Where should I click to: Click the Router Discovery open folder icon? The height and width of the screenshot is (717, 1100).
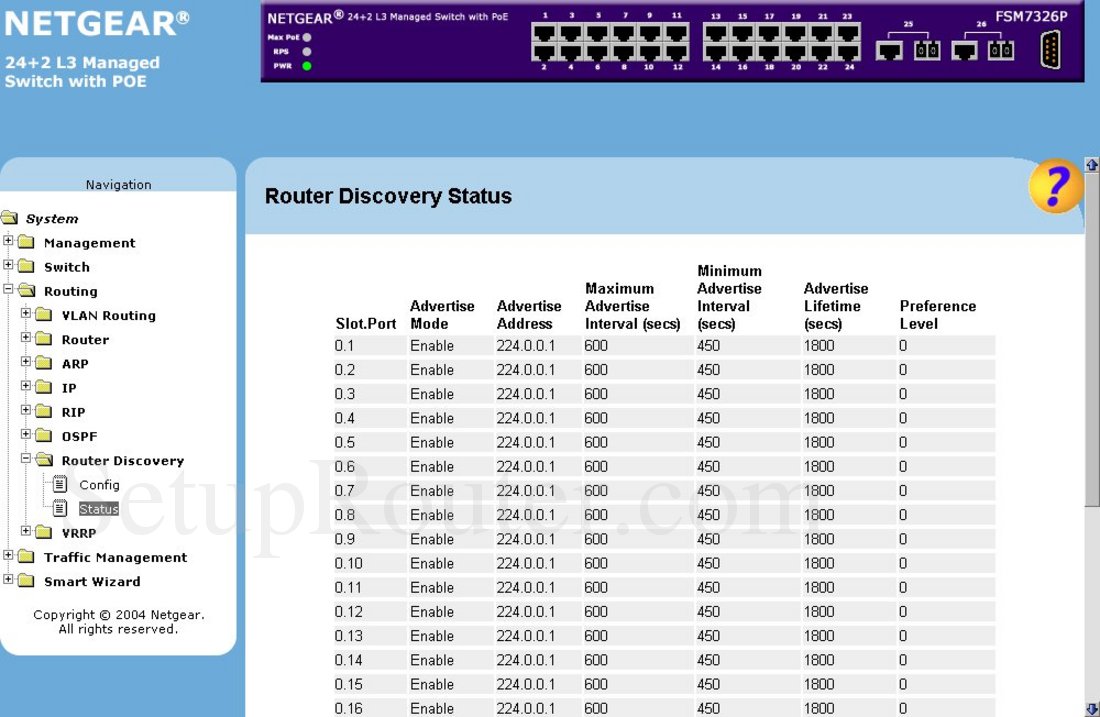coord(44,460)
